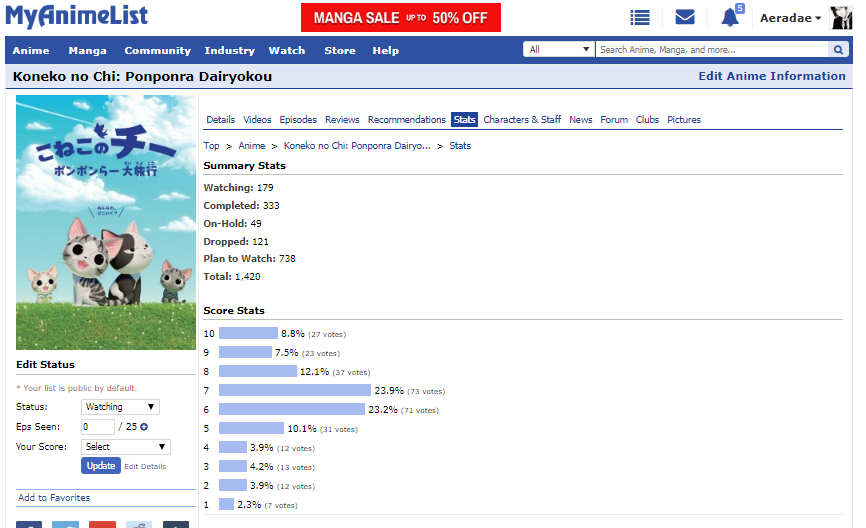The image size is (866, 528).
Task: Click the MyAnimeList logo
Action: [x=77, y=17]
